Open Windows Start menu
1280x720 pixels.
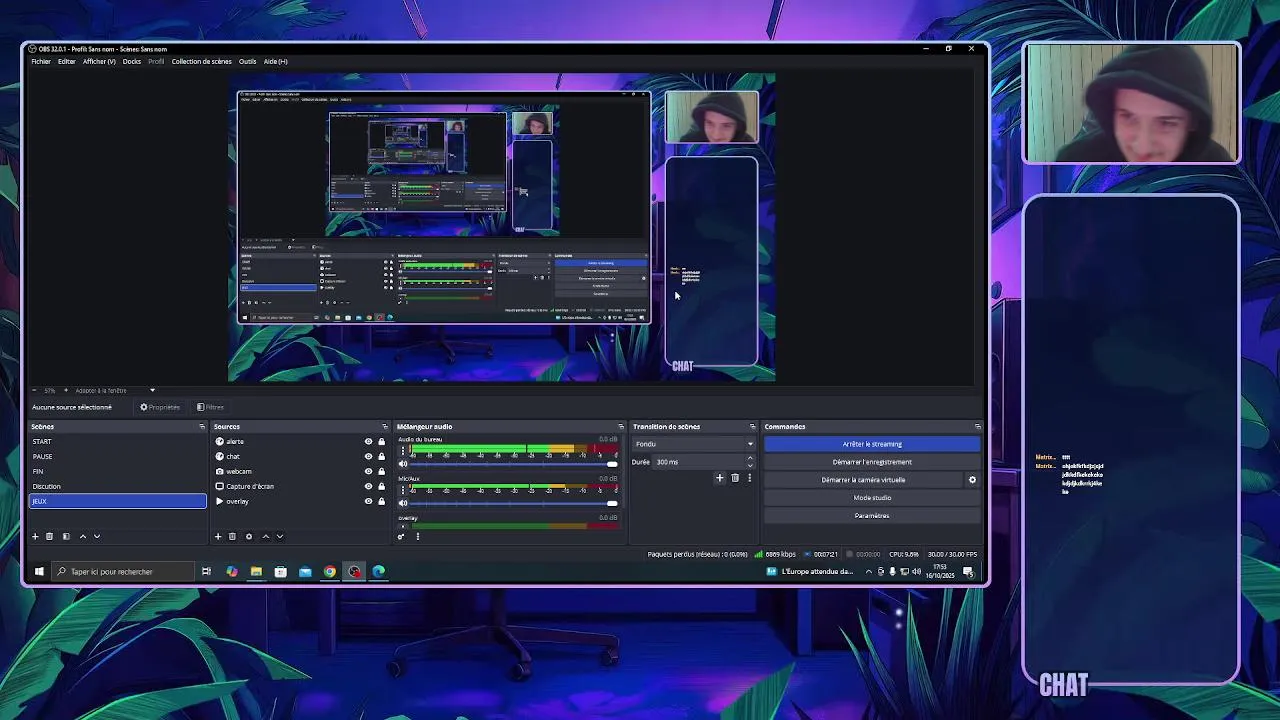pos(39,572)
